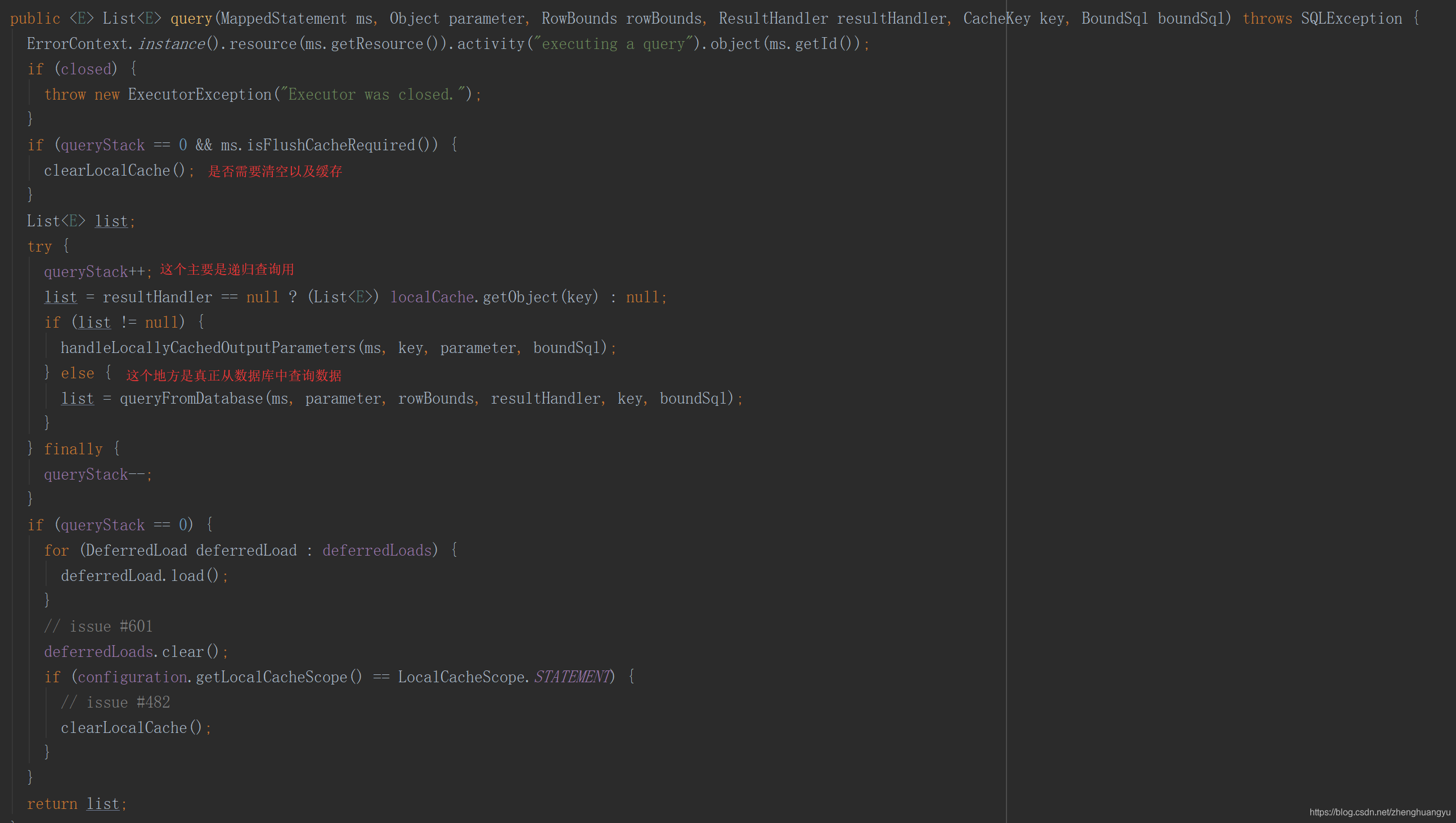Click the try keyword
The width and height of the screenshot is (1456, 823).
point(39,247)
